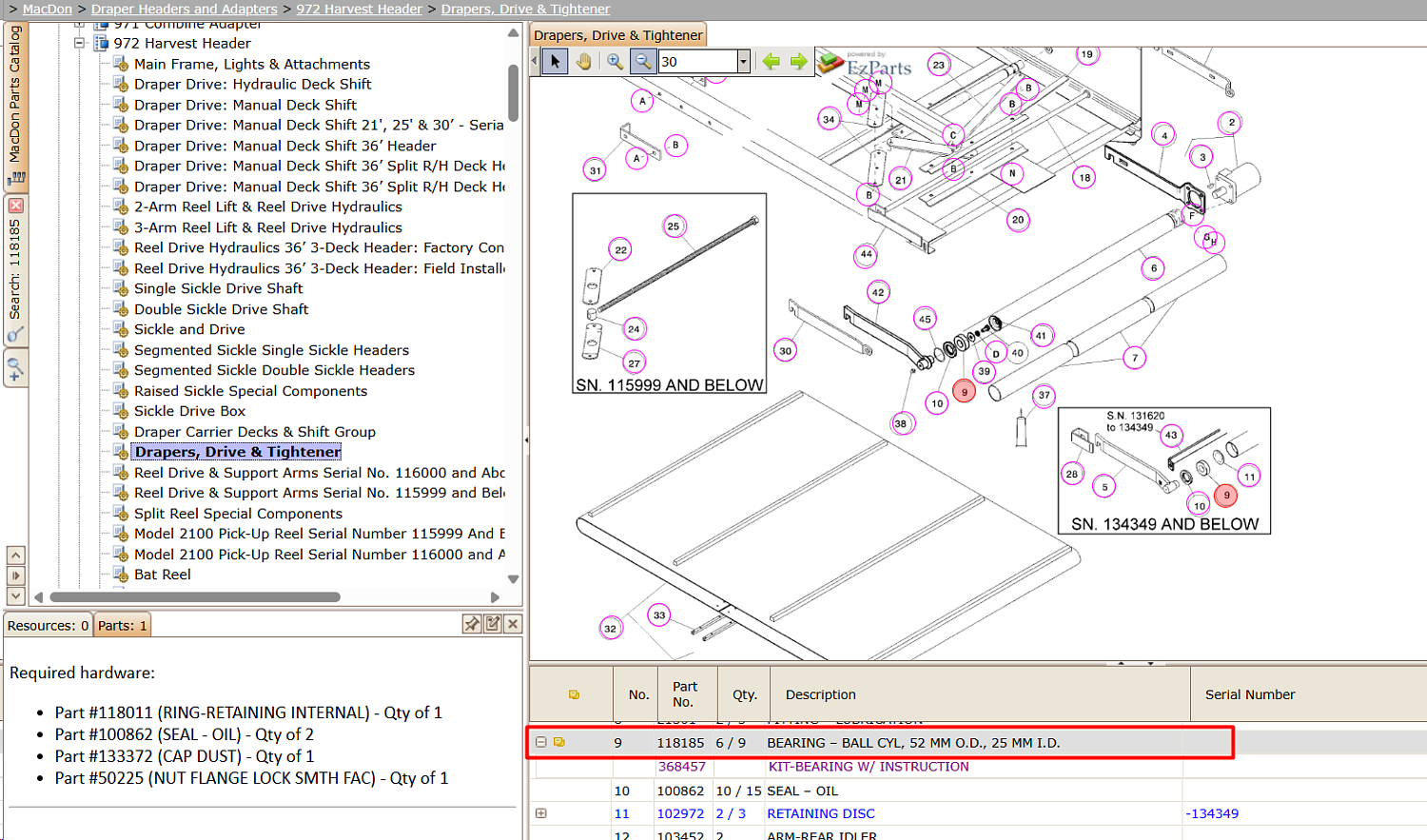Open part number 102972 link
The width and height of the screenshot is (1427, 840).
681,813
